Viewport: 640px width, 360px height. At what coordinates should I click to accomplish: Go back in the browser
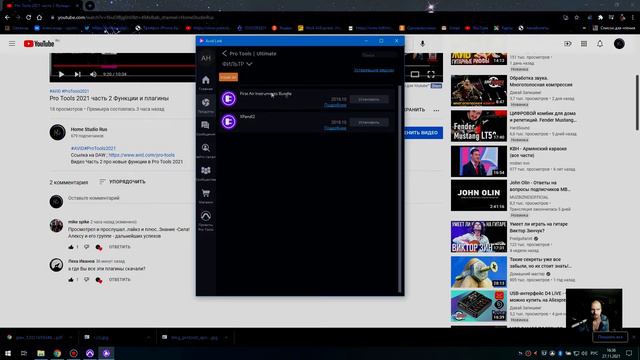tap(7, 18)
